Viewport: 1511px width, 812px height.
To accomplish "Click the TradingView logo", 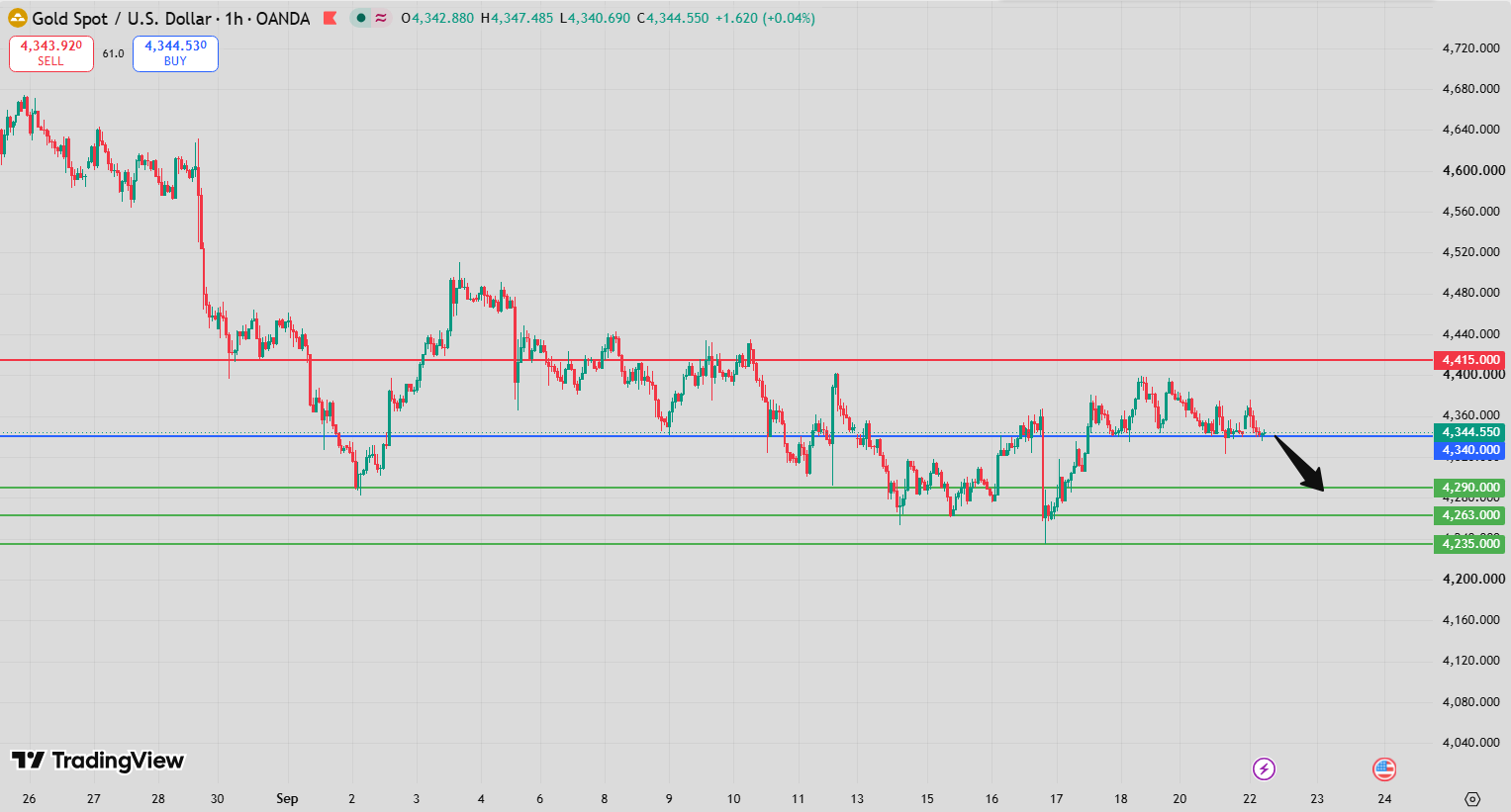I will pos(98,760).
